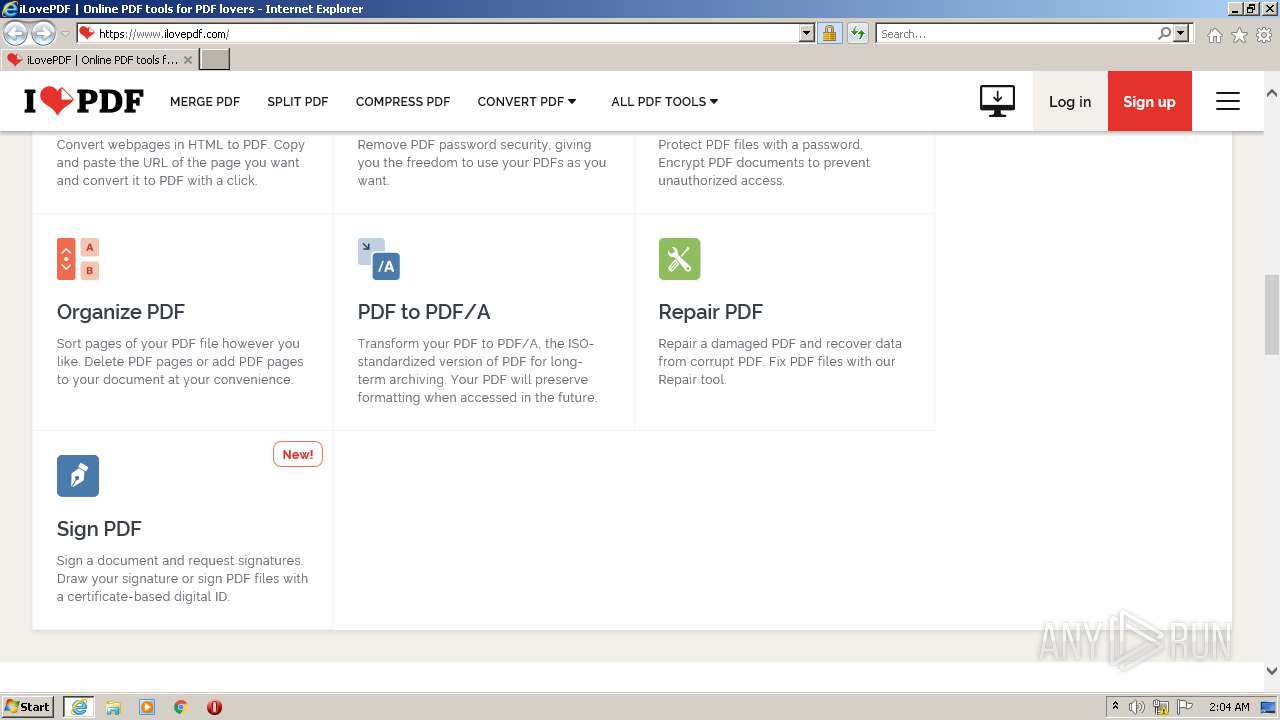Click the refresh page icon
This screenshot has width=1280, height=720.
pyautogui.click(x=857, y=33)
